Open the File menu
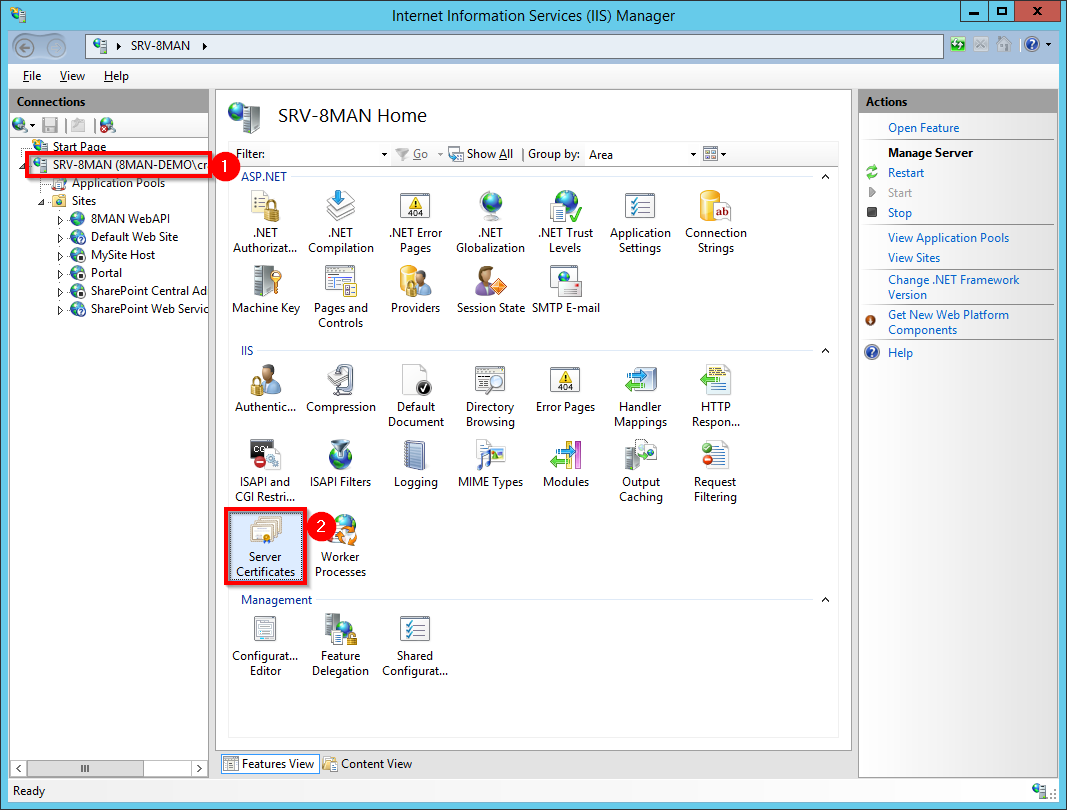Image resolution: width=1067 pixels, height=810 pixels. point(32,76)
